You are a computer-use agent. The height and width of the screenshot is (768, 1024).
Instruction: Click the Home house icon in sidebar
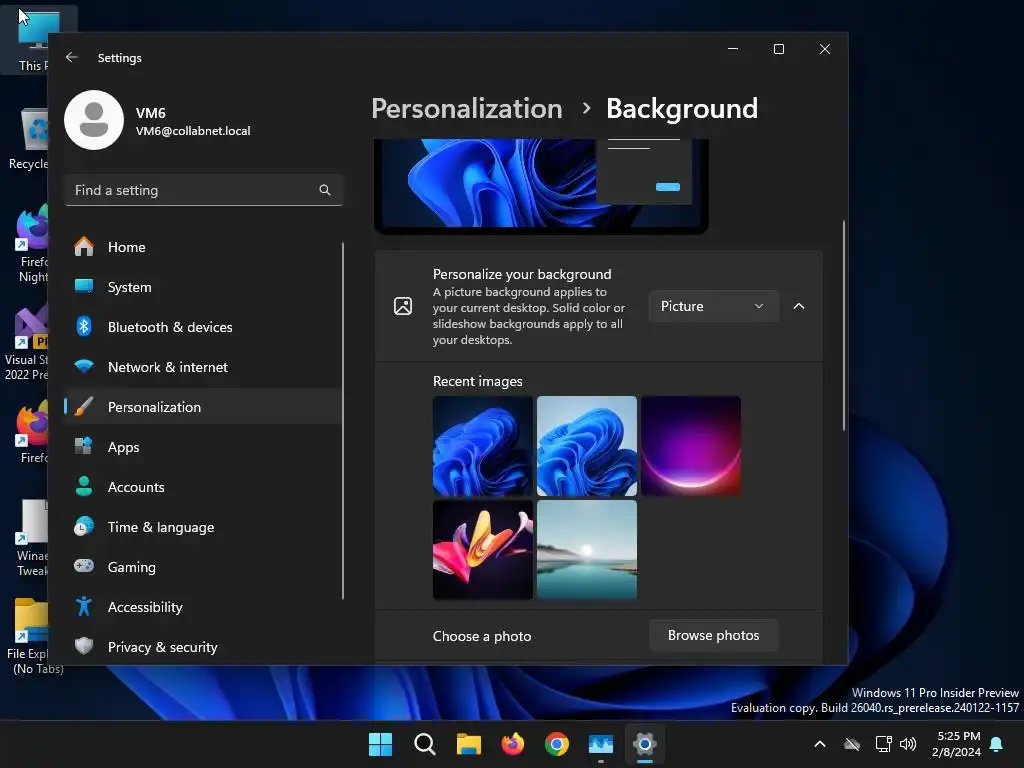(x=84, y=247)
